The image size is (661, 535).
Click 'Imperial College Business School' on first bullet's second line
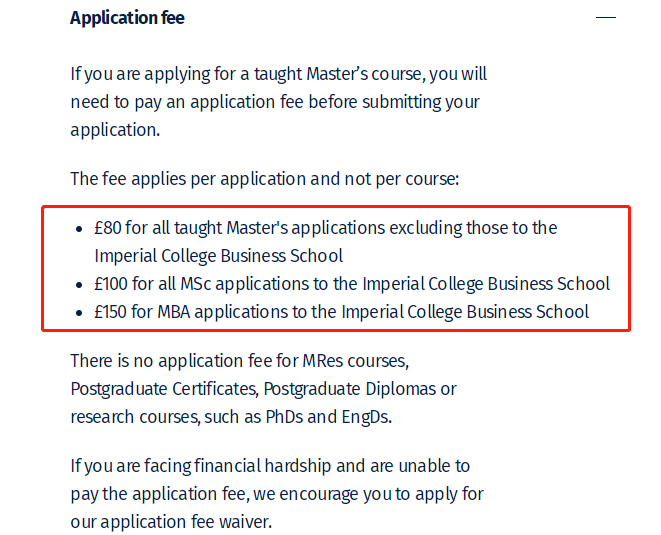click(x=219, y=256)
